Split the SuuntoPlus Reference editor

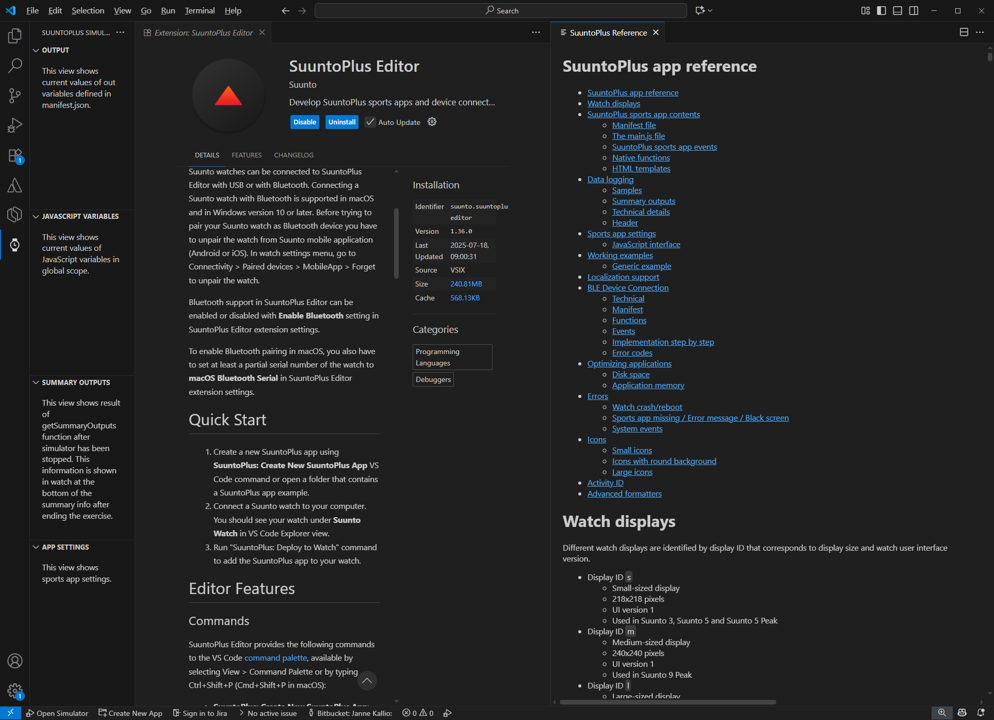(x=963, y=33)
